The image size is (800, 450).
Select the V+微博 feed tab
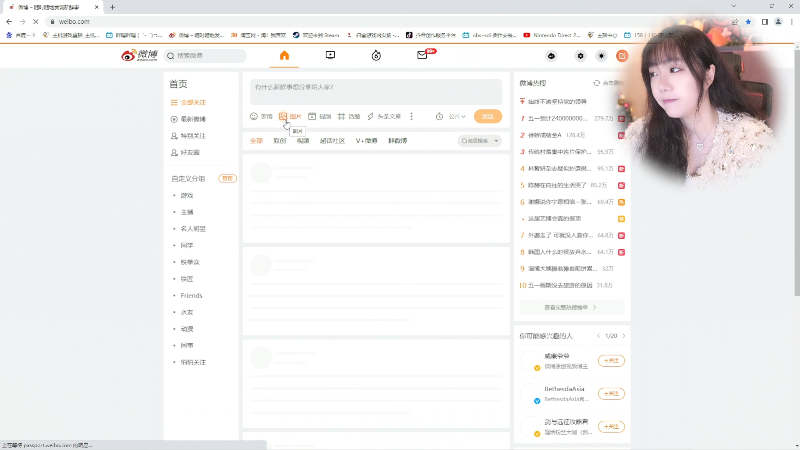366,140
